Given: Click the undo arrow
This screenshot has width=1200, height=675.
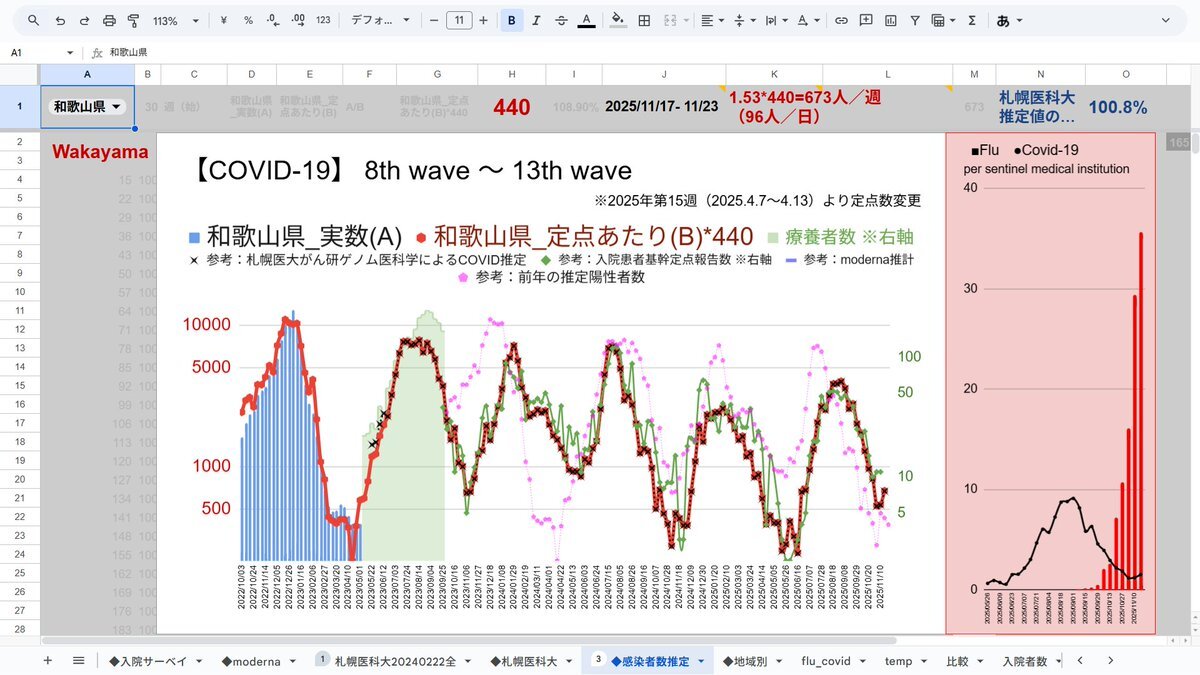Looking at the screenshot, I should click(60, 20).
